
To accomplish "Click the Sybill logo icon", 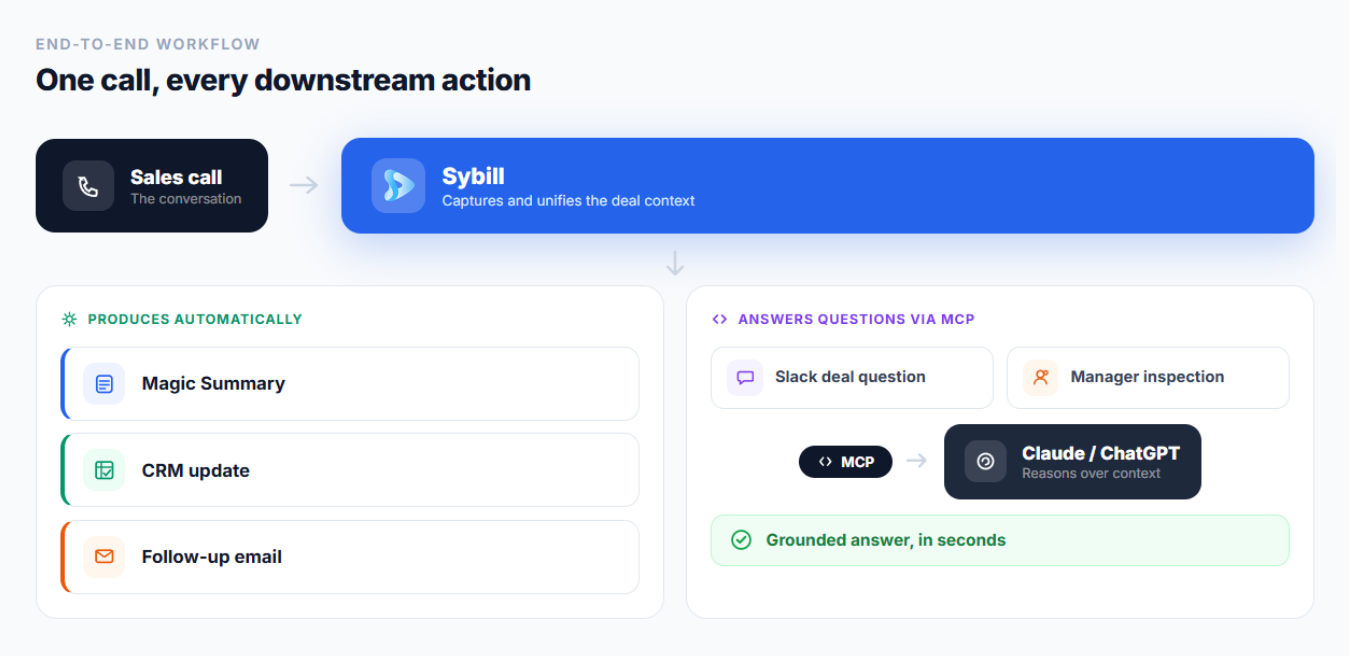I will (398, 186).
